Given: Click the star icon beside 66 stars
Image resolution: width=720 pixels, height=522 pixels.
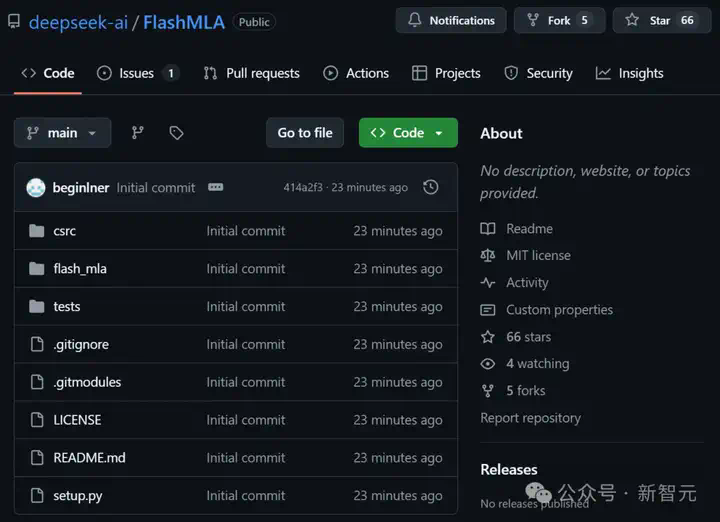Looking at the screenshot, I should click(488, 337).
